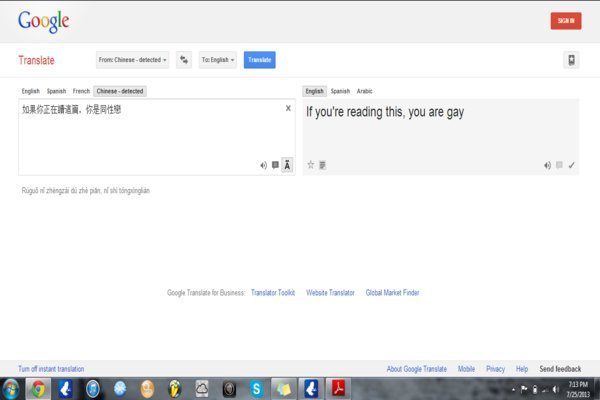Viewport: 600px width, 400px height.
Task: Open the snowflake app taskbar icon
Action: [120, 389]
